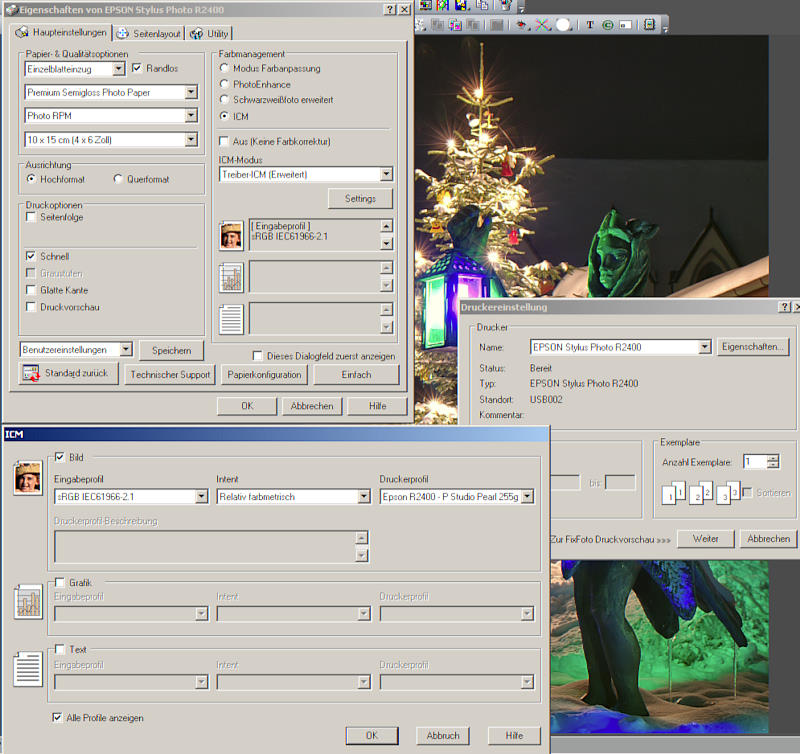Image resolution: width=800 pixels, height=754 pixels.
Task: Click the help question mark in Druckereinstellung title bar
Action: (x=785, y=307)
